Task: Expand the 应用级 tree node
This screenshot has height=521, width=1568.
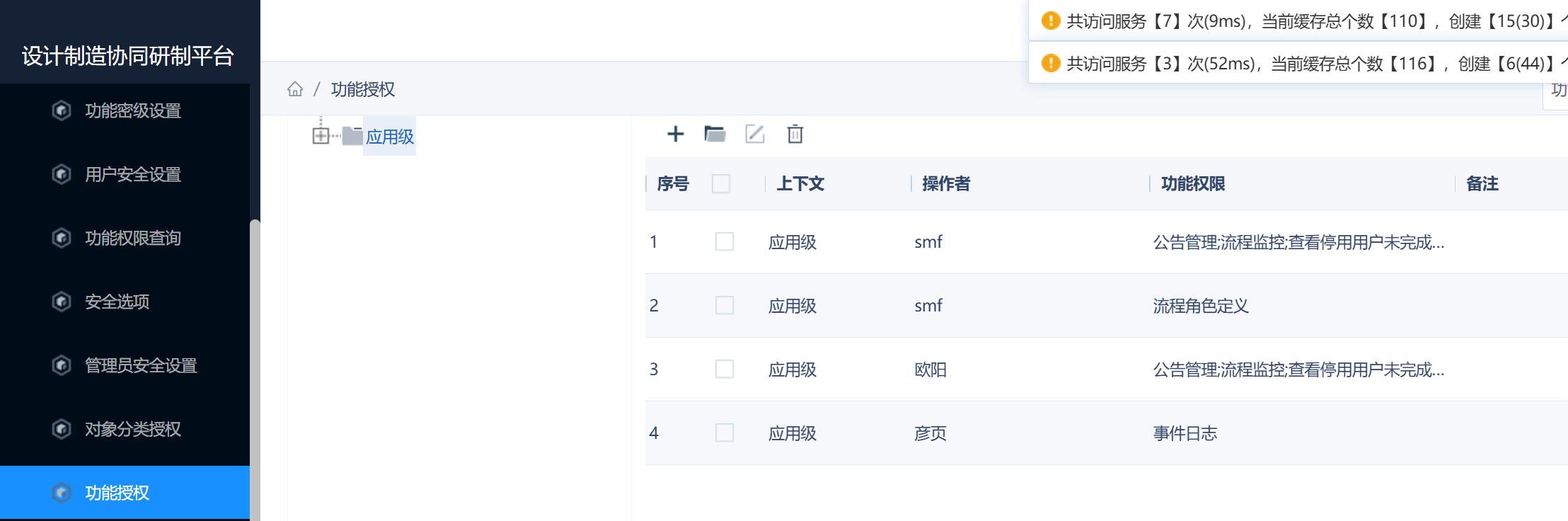Action: point(321,136)
